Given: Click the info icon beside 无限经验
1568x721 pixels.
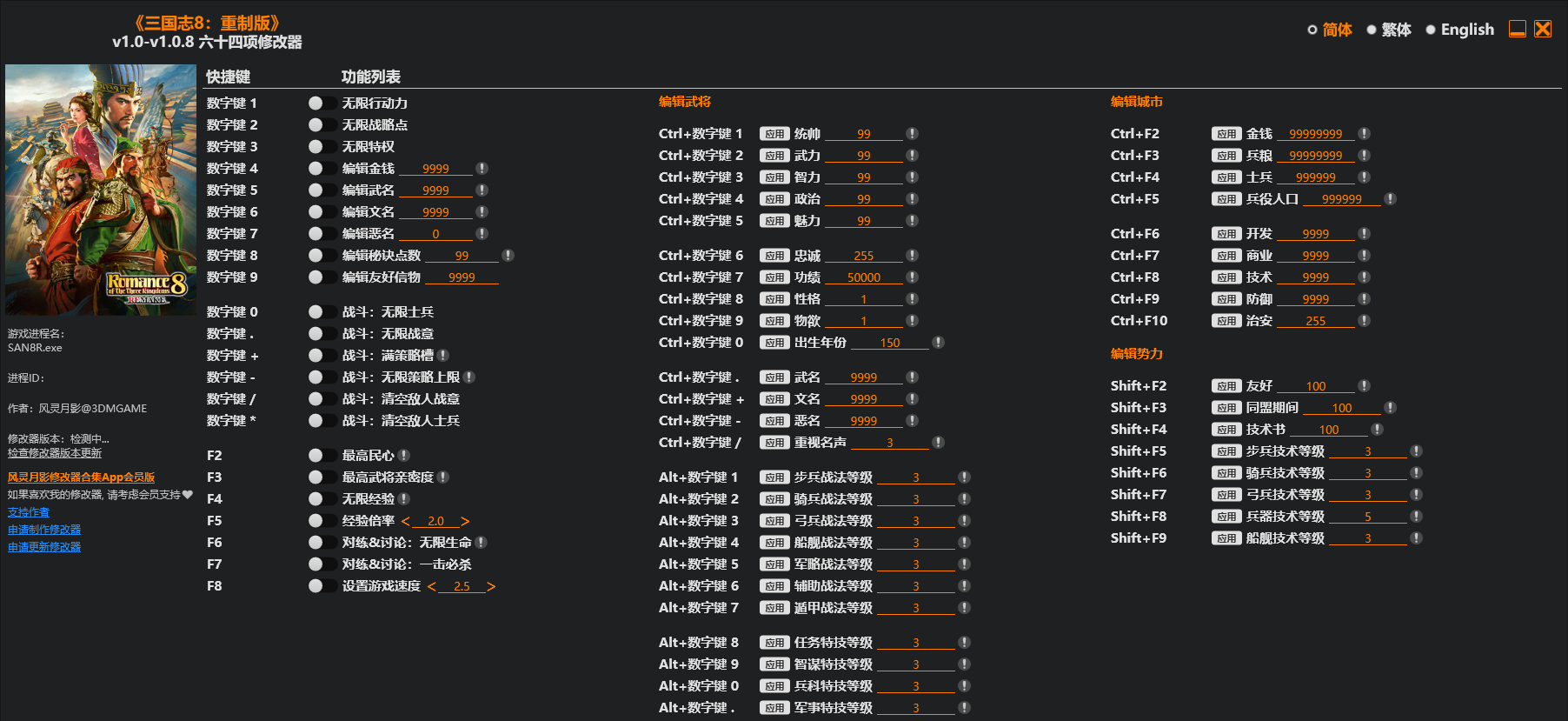Looking at the screenshot, I should coord(404,499).
